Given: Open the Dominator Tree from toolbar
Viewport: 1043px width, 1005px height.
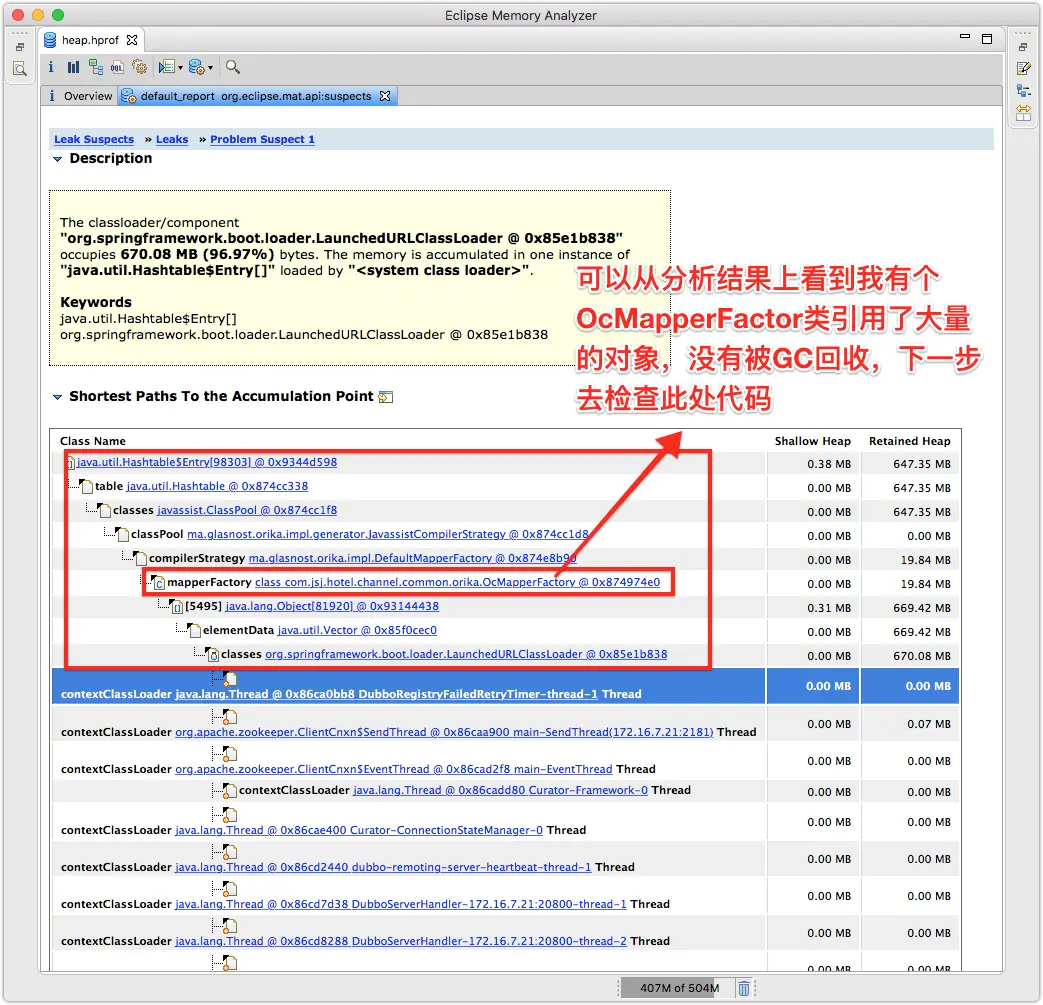Looking at the screenshot, I should [96, 67].
